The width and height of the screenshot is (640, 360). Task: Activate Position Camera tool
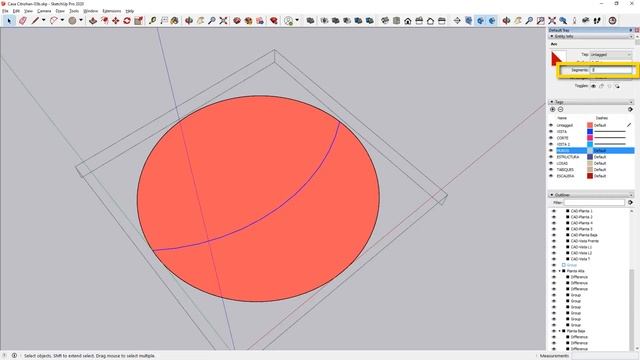pos(574,20)
